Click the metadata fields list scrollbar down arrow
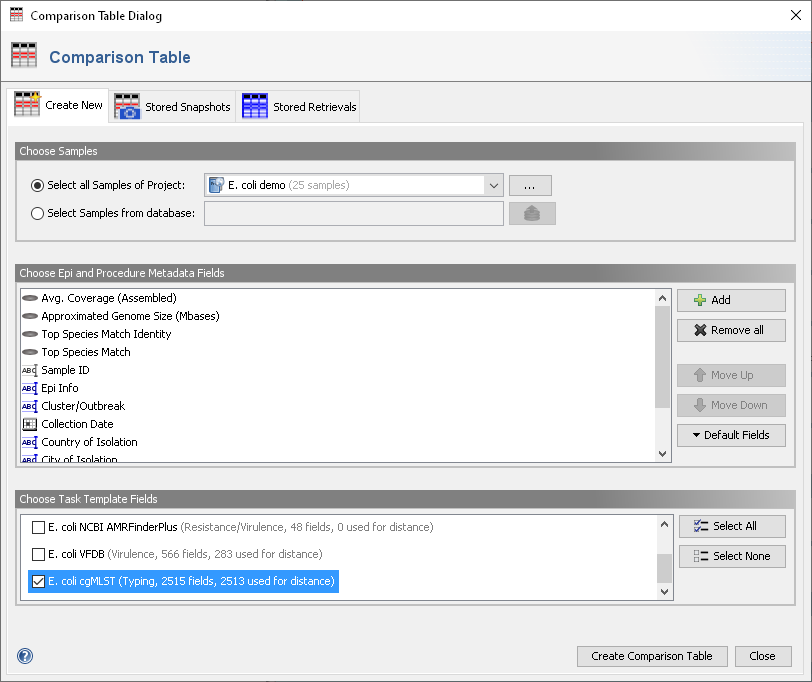Screen dimensions: 812x682 [x=662, y=454]
